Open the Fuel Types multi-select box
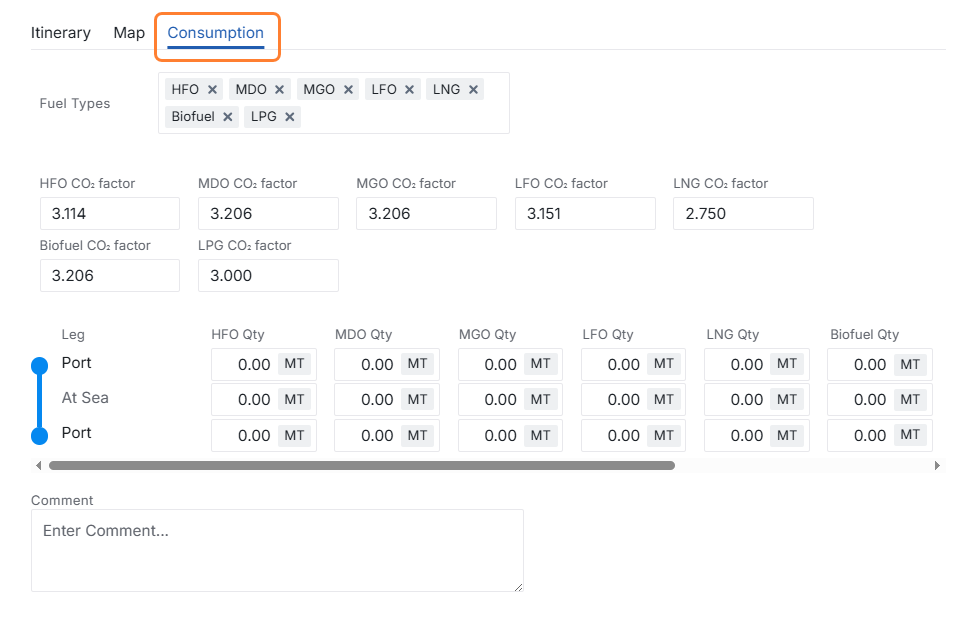 coord(400,116)
